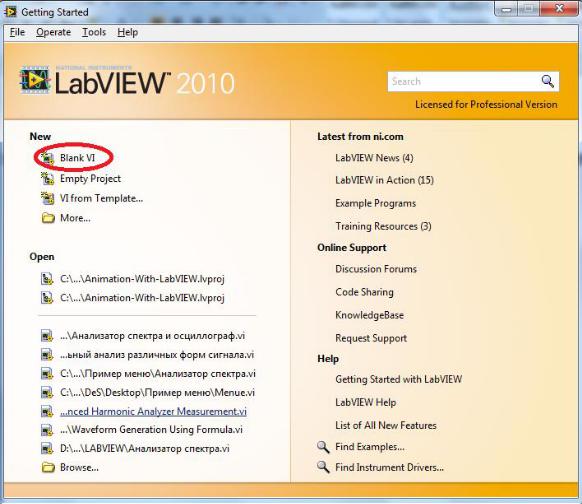The image size is (582, 504).
Task: Open Discussion Forums link
Action: click(376, 269)
